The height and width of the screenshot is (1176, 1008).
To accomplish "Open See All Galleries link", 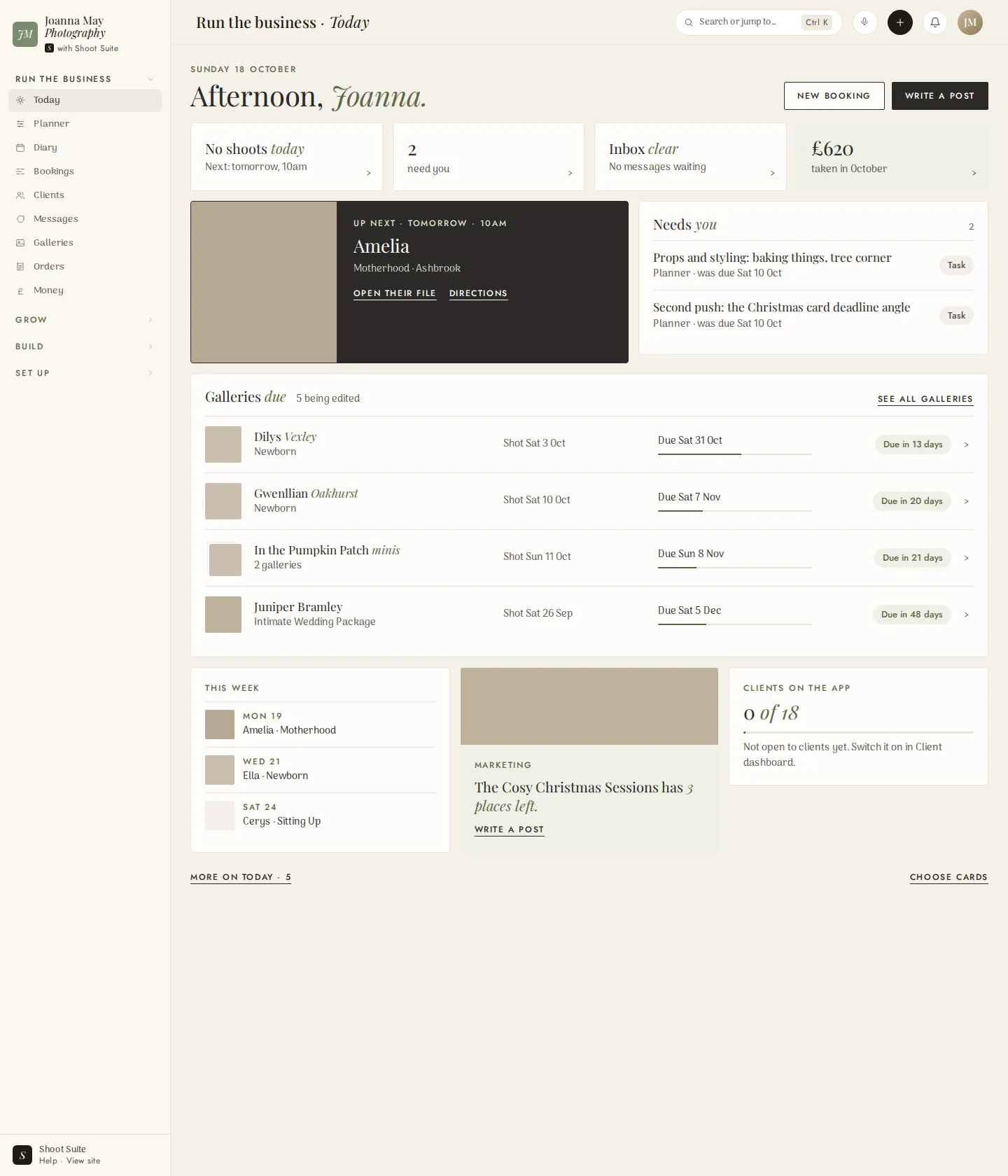I will tap(925, 399).
